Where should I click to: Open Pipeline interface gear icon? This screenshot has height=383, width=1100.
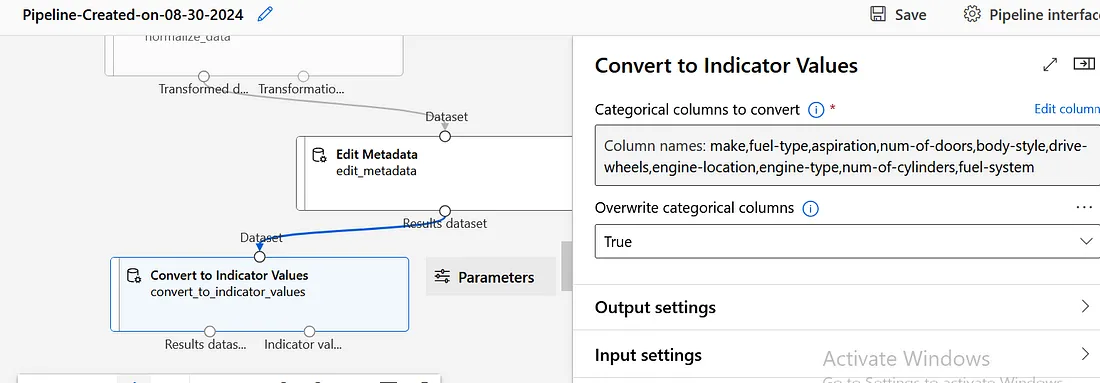click(971, 14)
